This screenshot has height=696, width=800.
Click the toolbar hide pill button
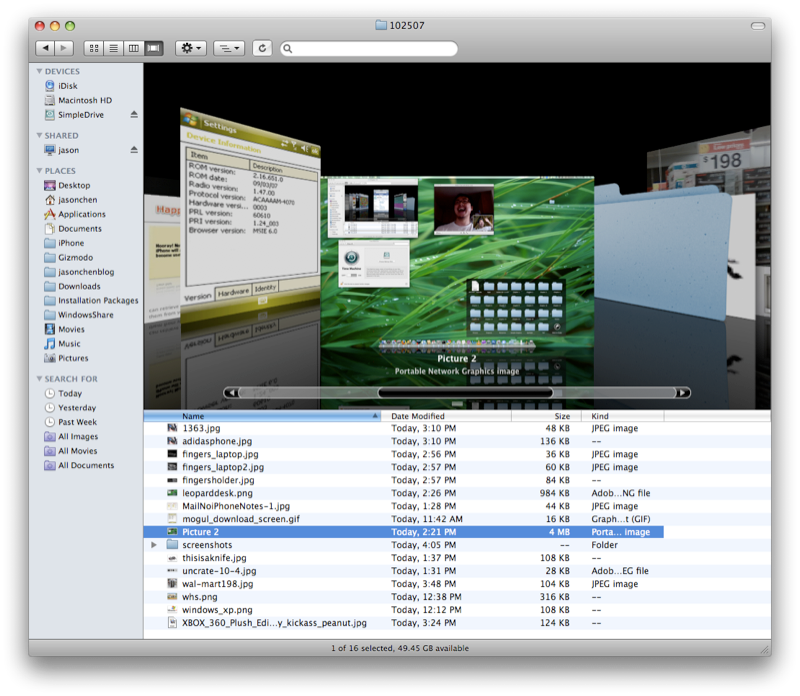(x=758, y=26)
